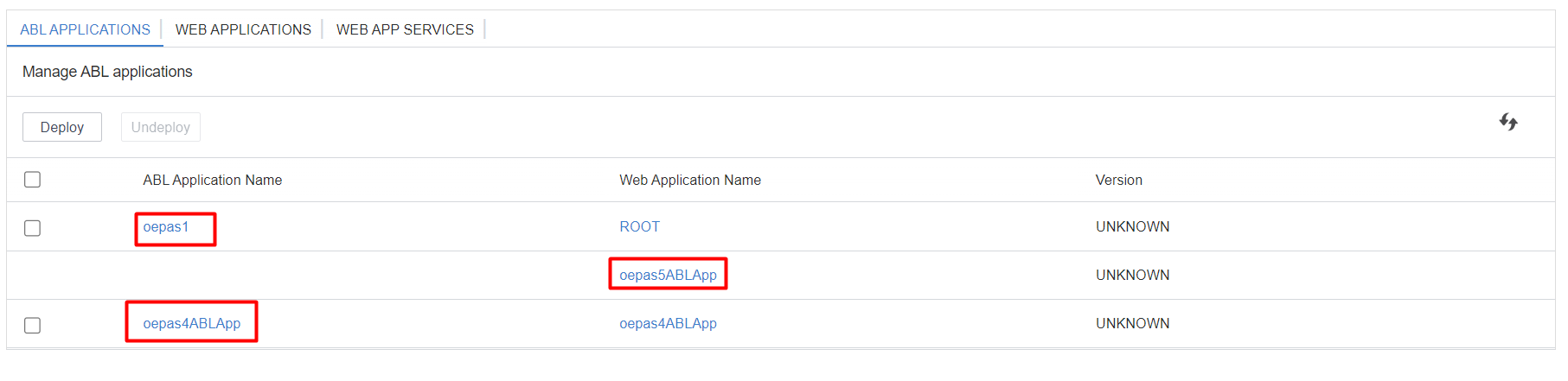Open the oepas1 ABL application link
The width and height of the screenshot is (1568, 381).
click(x=166, y=227)
